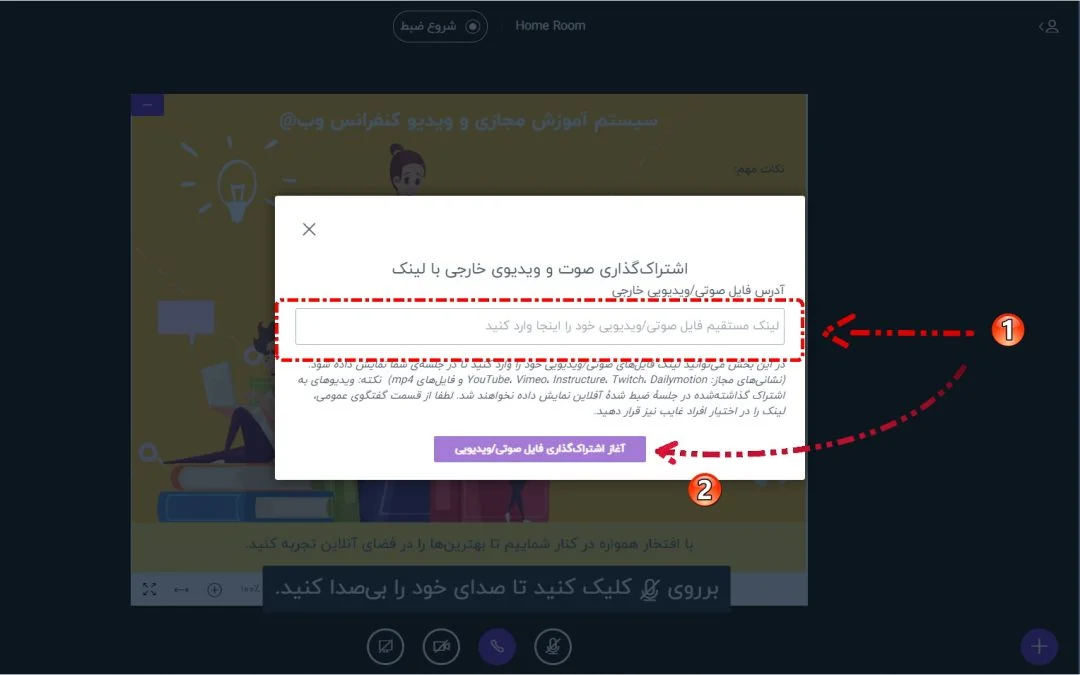Screen dimensions: 1080x675
Task: Click the fit-to-width arrows icon
Action: click(x=181, y=590)
